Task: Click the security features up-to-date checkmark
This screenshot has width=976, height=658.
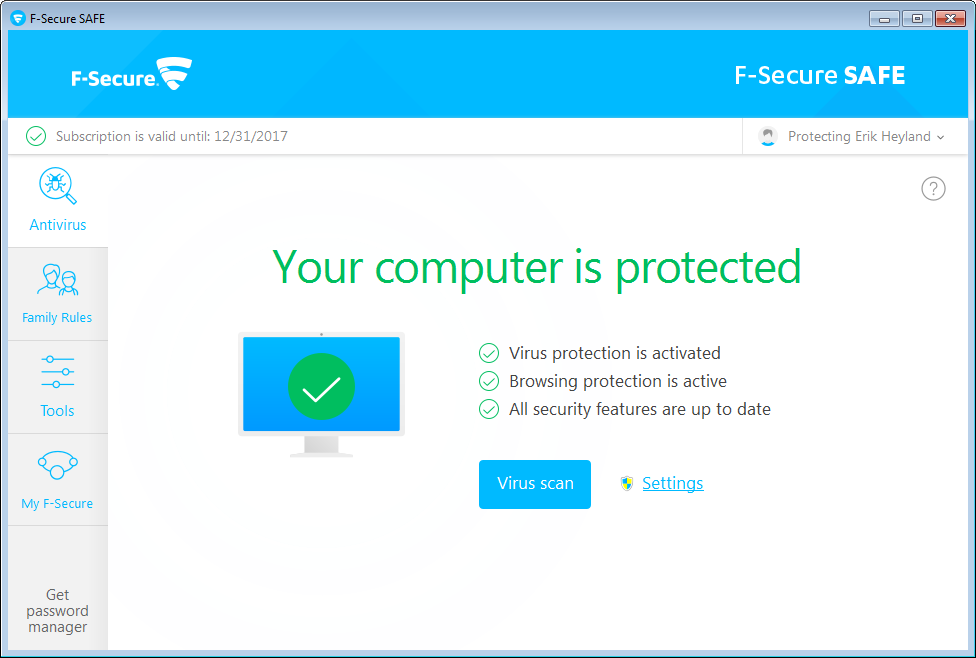Action: coord(489,409)
